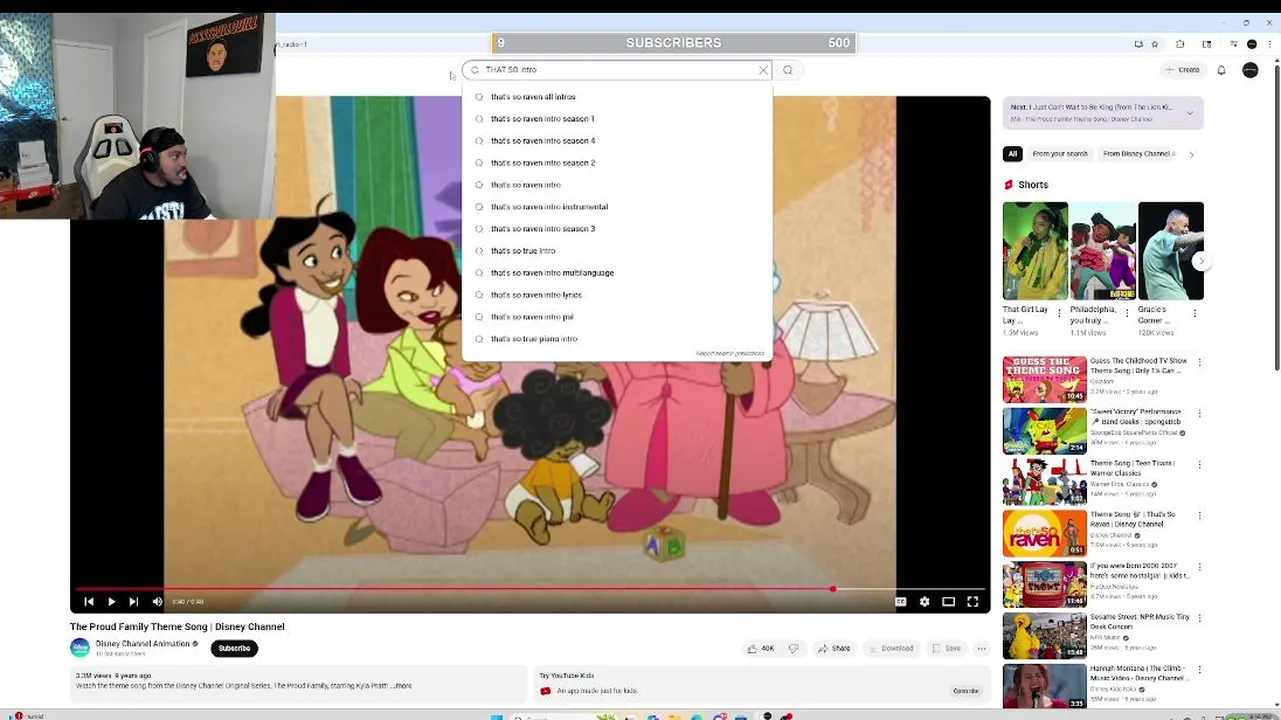Open options for Teen Titans Theme Song video
The image size is (1281, 720).
pyautogui.click(x=1199, y=464)
